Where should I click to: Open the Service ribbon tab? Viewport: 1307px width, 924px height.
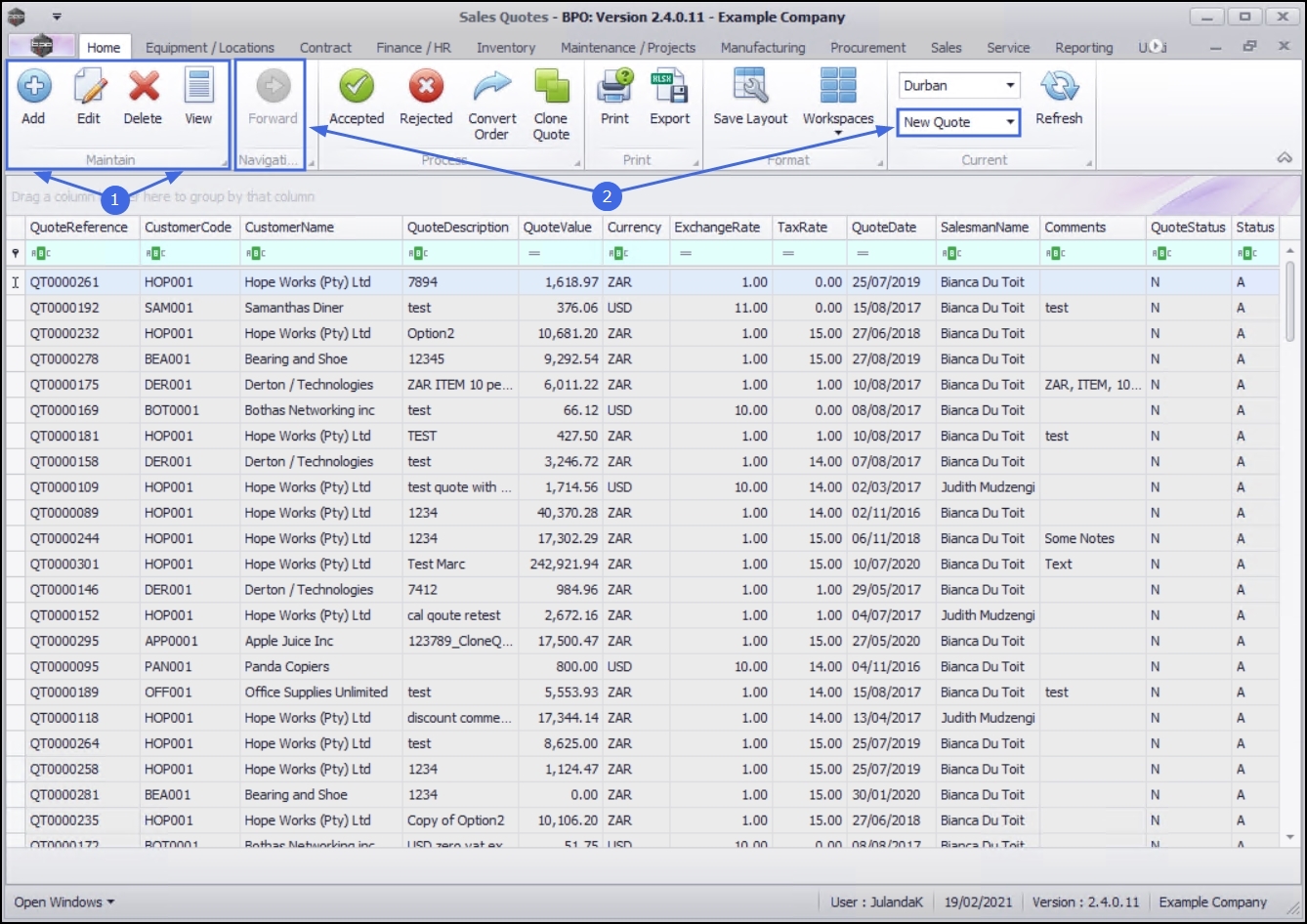point(1008,47)
